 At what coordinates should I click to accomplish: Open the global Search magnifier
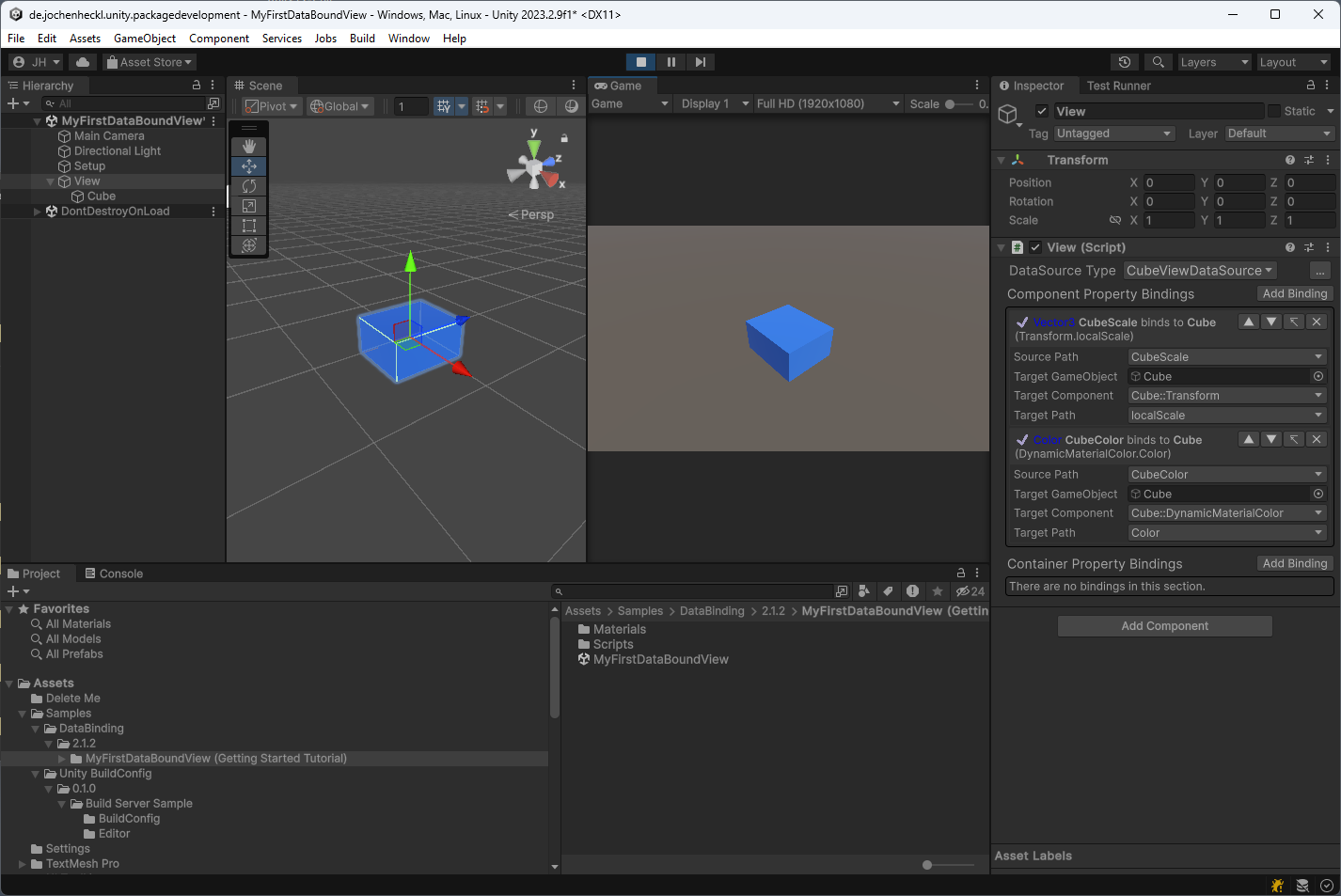(x=1159, y=62)
